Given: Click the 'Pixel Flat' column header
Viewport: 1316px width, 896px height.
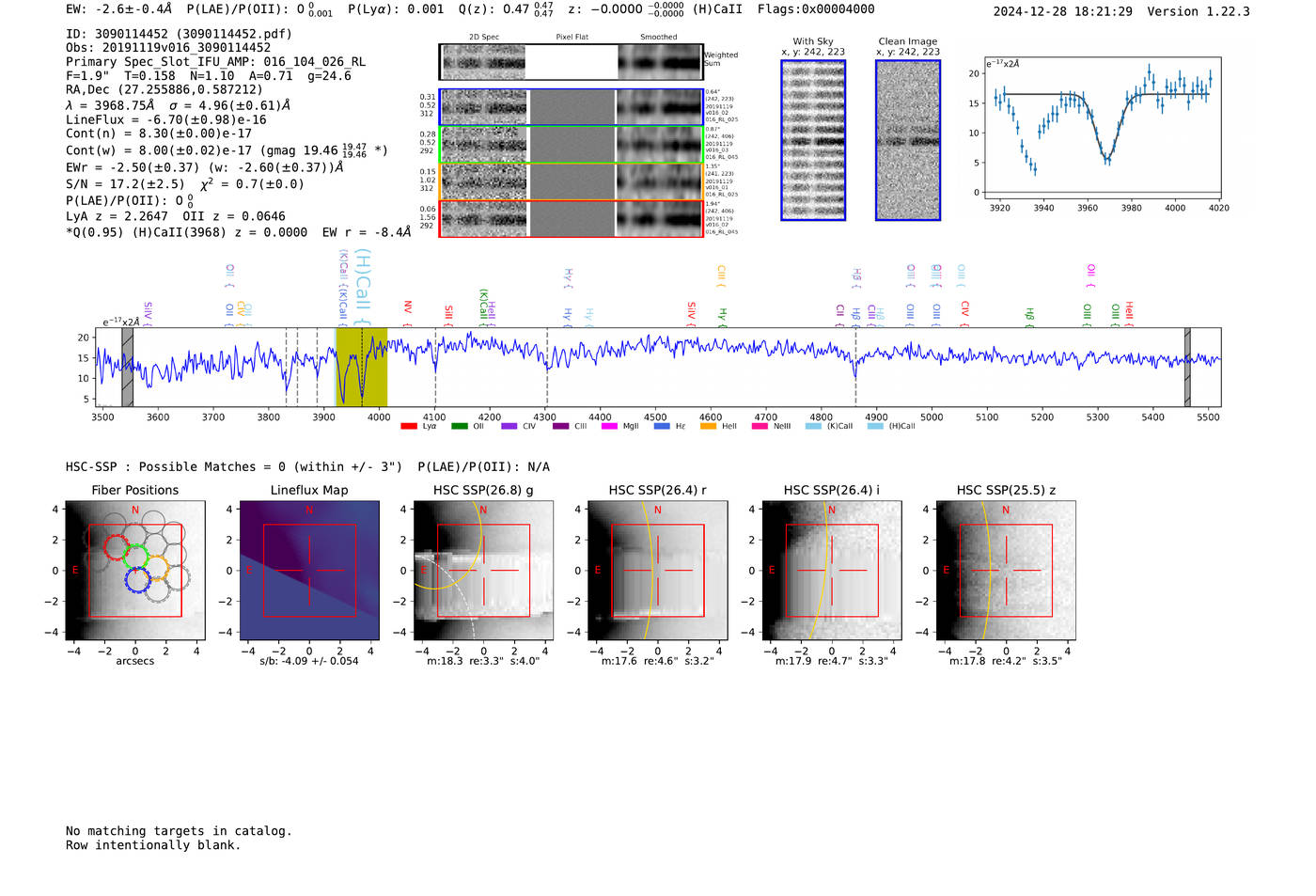Looking at the screenshot, I should pyautogui.click(x=572, y=38).
